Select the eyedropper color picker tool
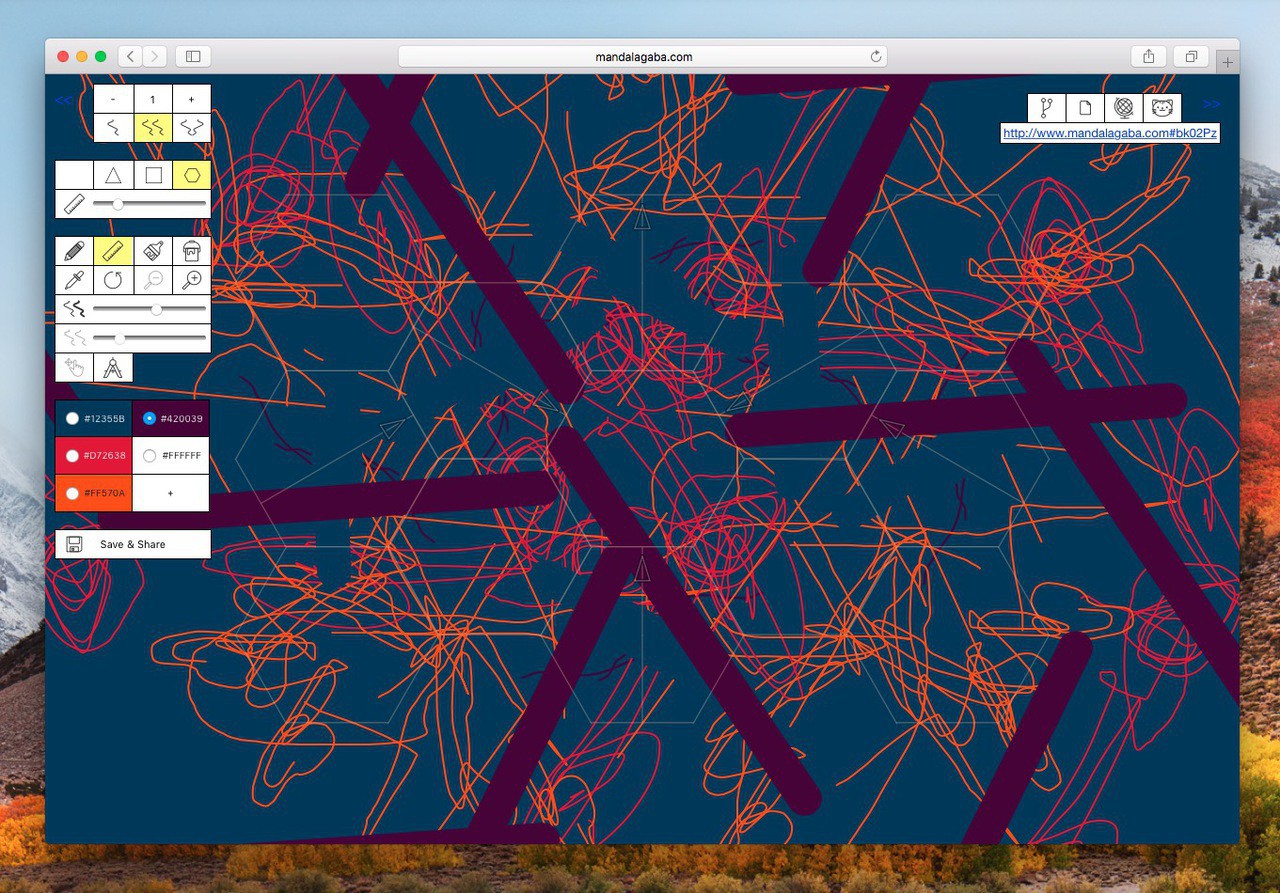Viewport: 1280px width, 893px height. tap(74, 280)
